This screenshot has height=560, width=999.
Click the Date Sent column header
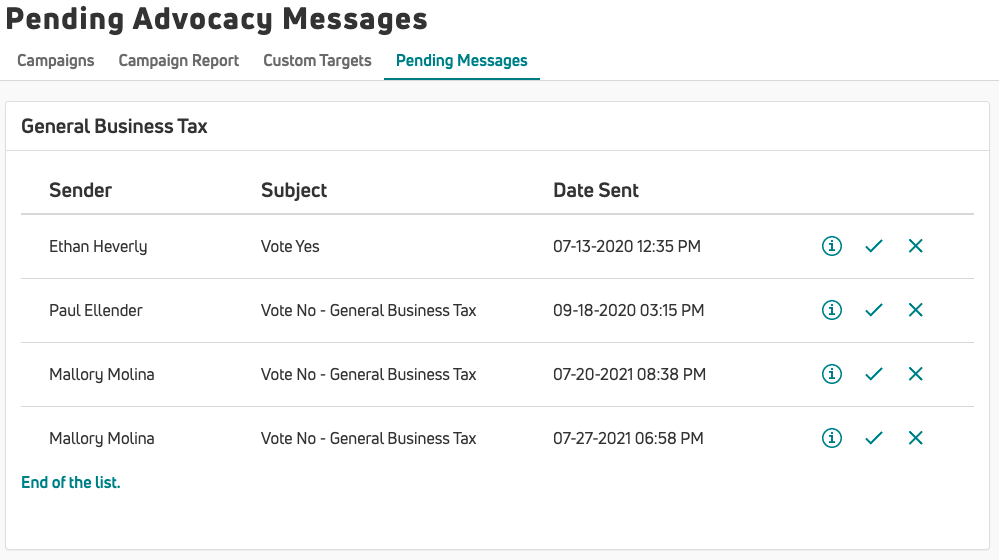pos(596,190)
